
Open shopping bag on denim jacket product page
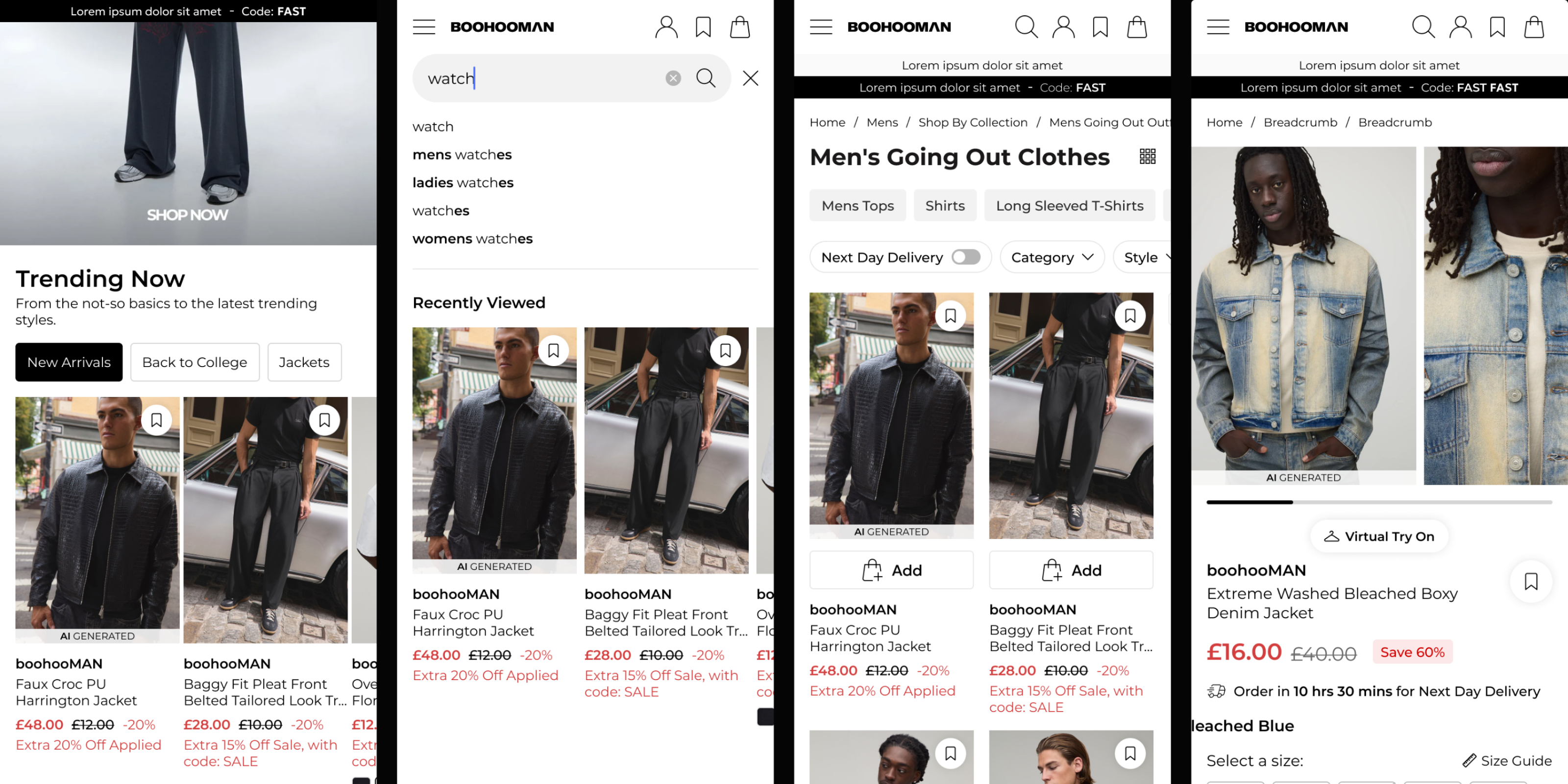[1533, 27]
